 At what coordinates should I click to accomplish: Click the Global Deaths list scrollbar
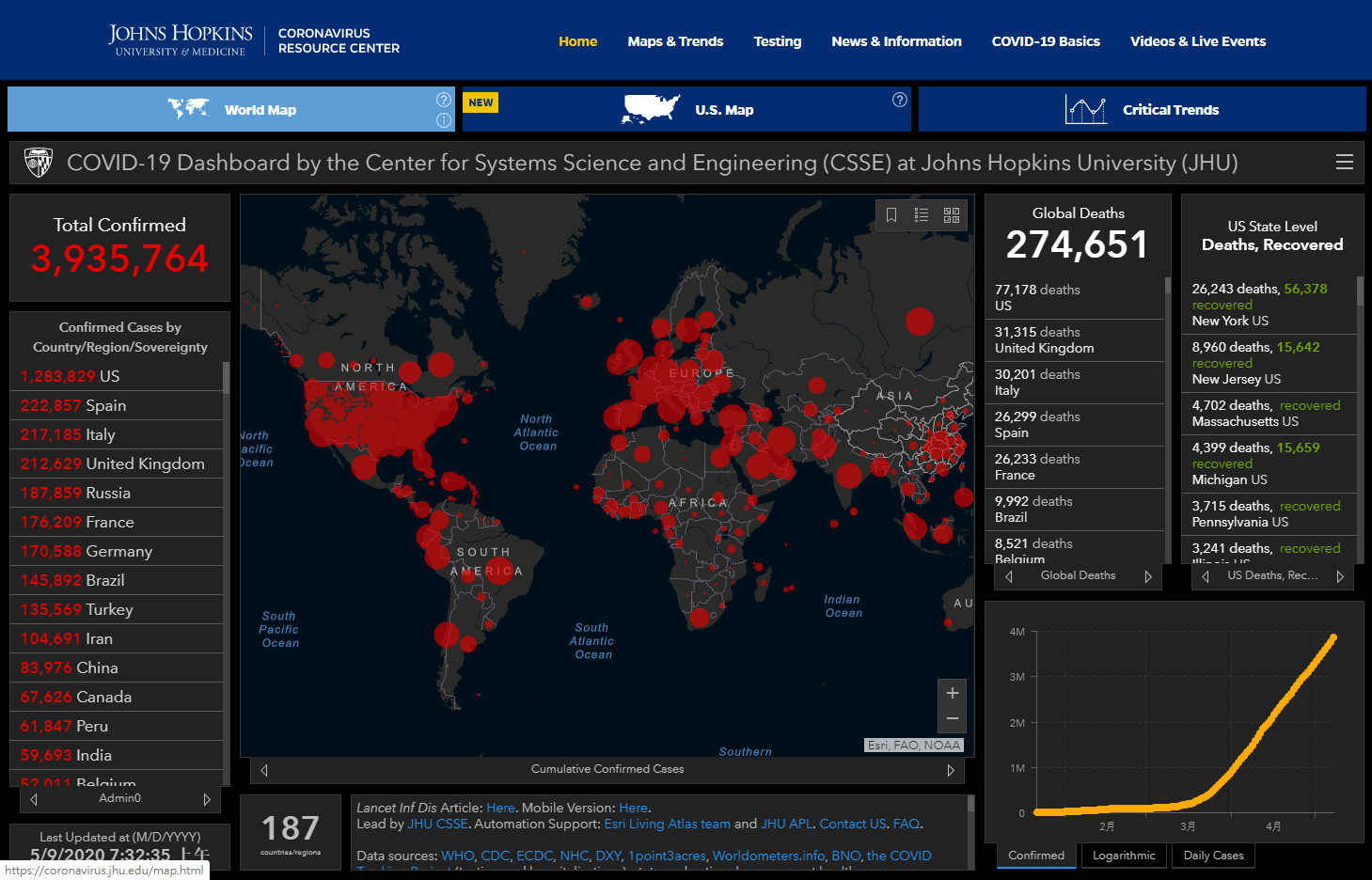pos(1168,285)
